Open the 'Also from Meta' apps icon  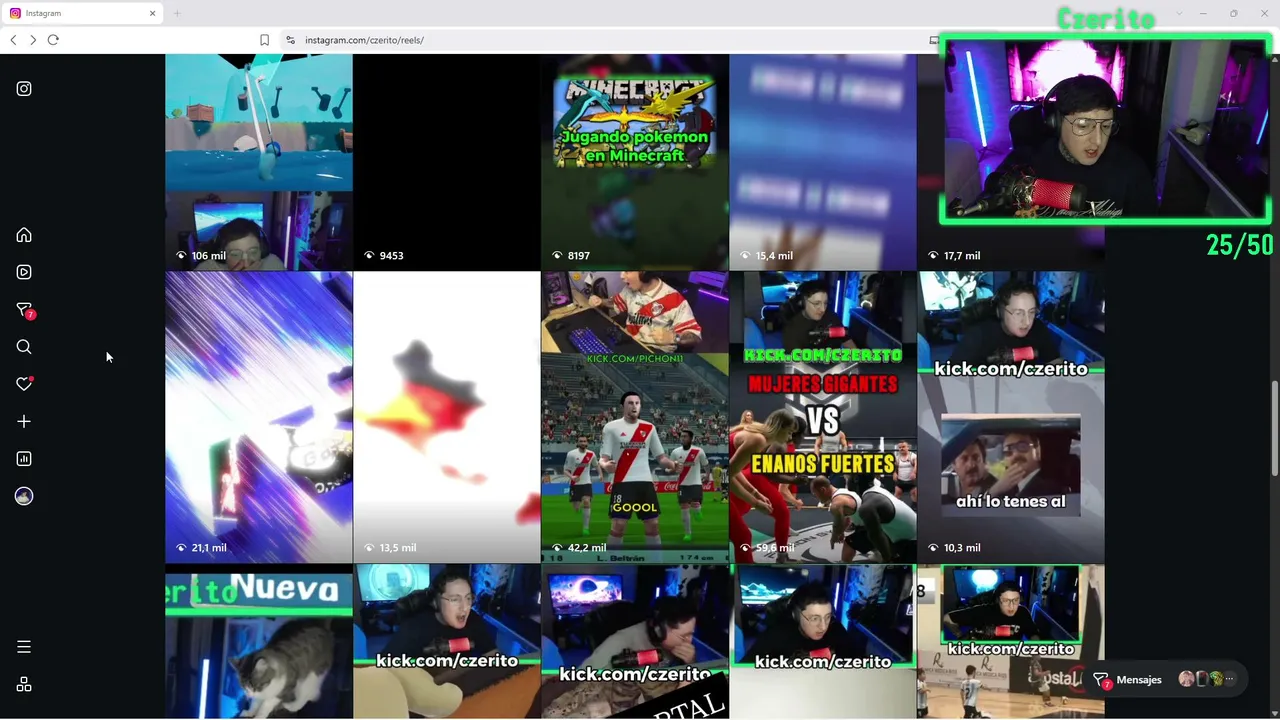click(x=24, y=685)
